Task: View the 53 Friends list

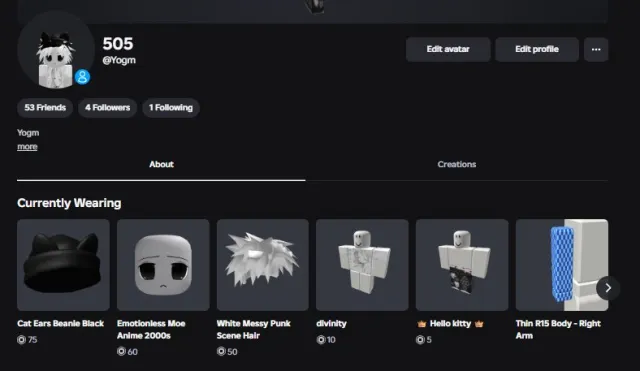Action: tap(45, 108)
